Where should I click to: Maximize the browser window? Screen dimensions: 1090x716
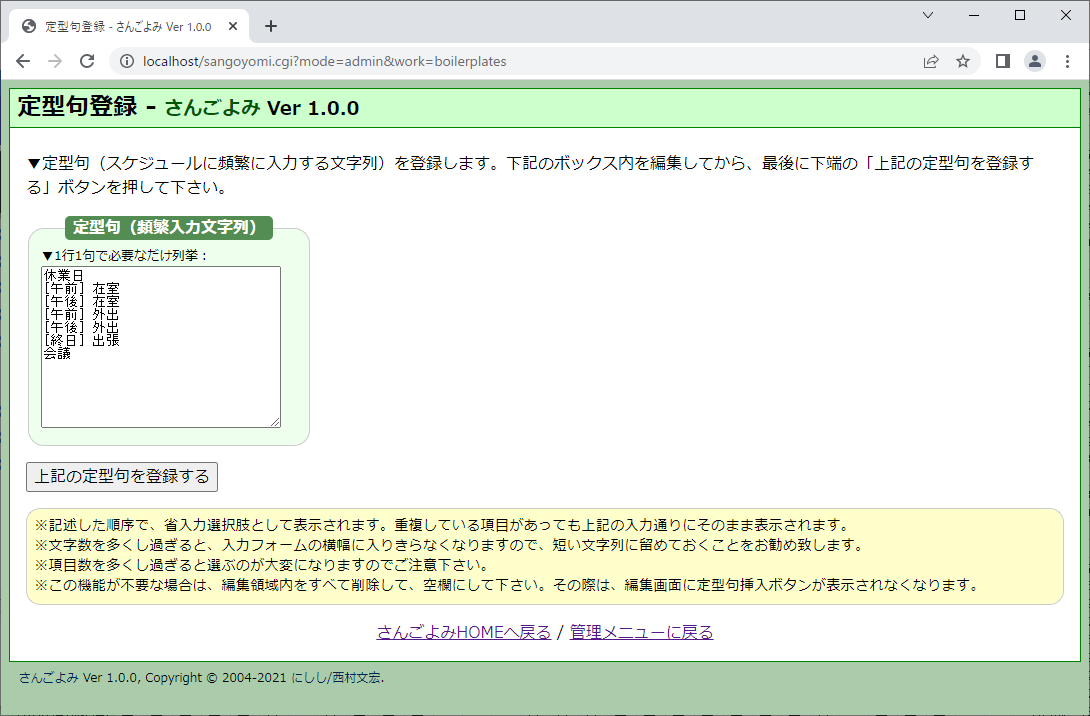click(1020, 15)
